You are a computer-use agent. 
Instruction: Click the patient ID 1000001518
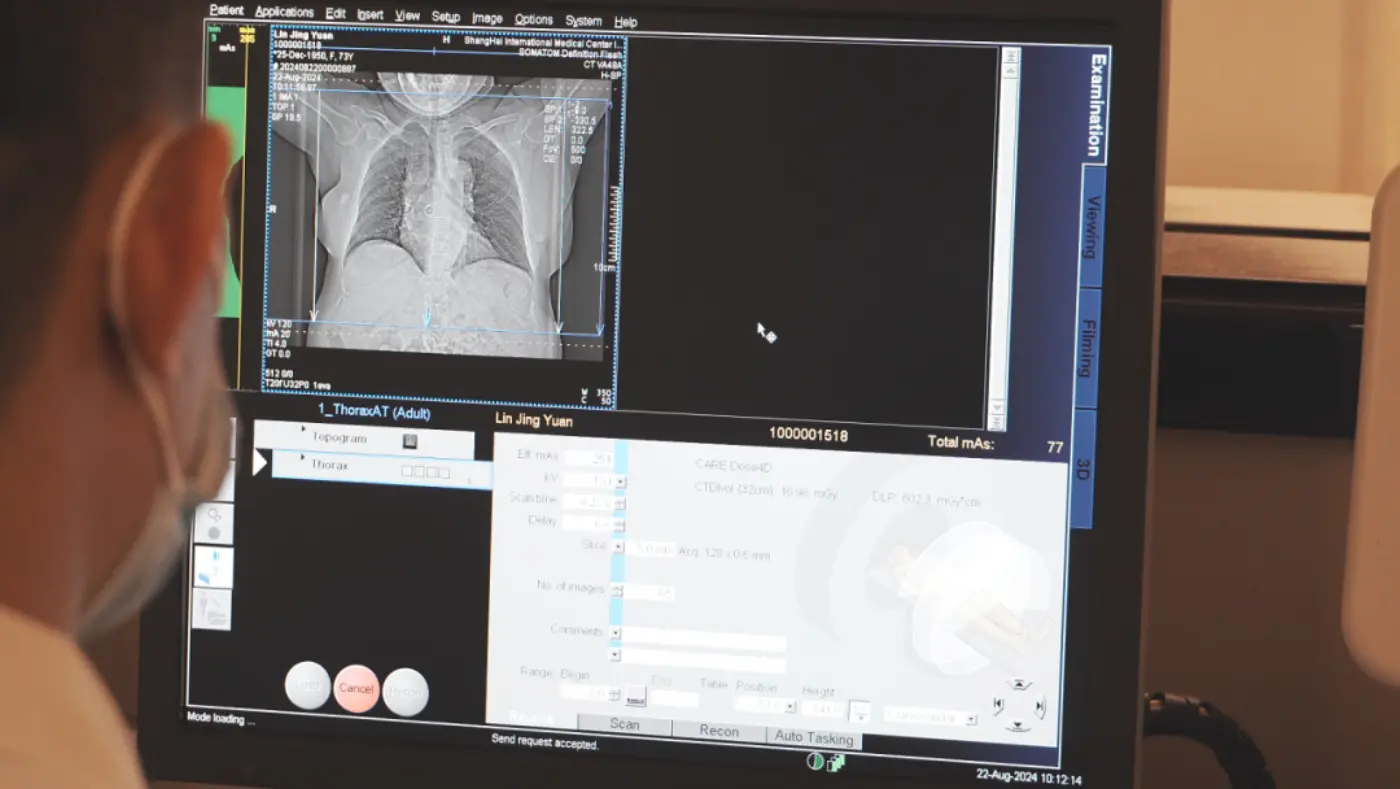coord(808,434)
